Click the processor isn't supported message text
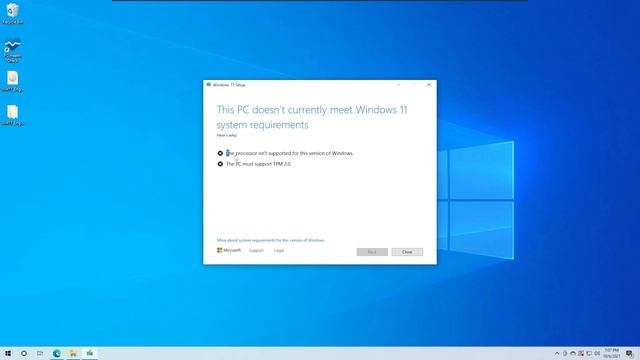Viewport: 640px width, 360px height. pyautogui.click(x=290, y=153)
